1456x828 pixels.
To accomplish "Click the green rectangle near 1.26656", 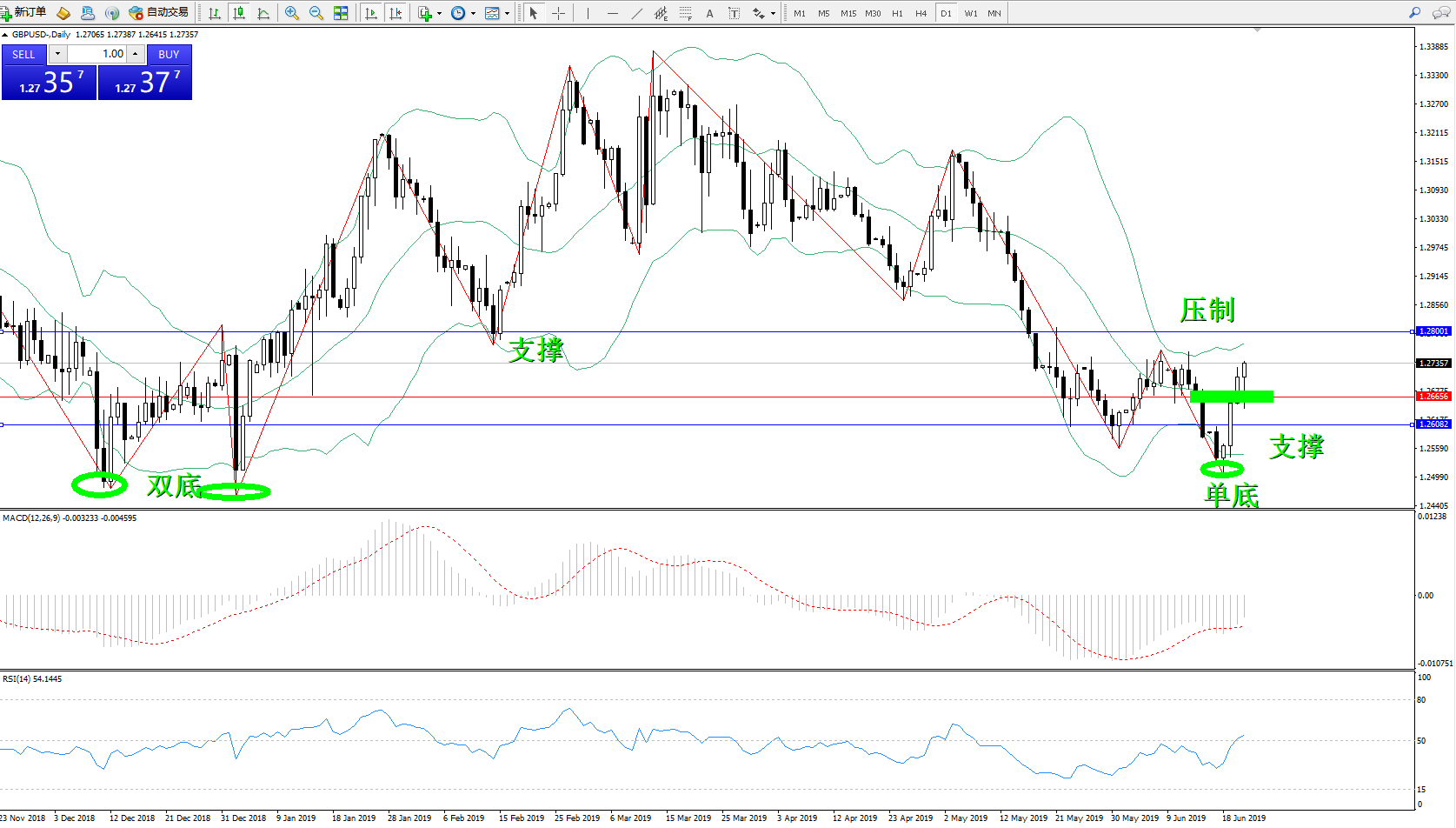I will coord(1232,397).
